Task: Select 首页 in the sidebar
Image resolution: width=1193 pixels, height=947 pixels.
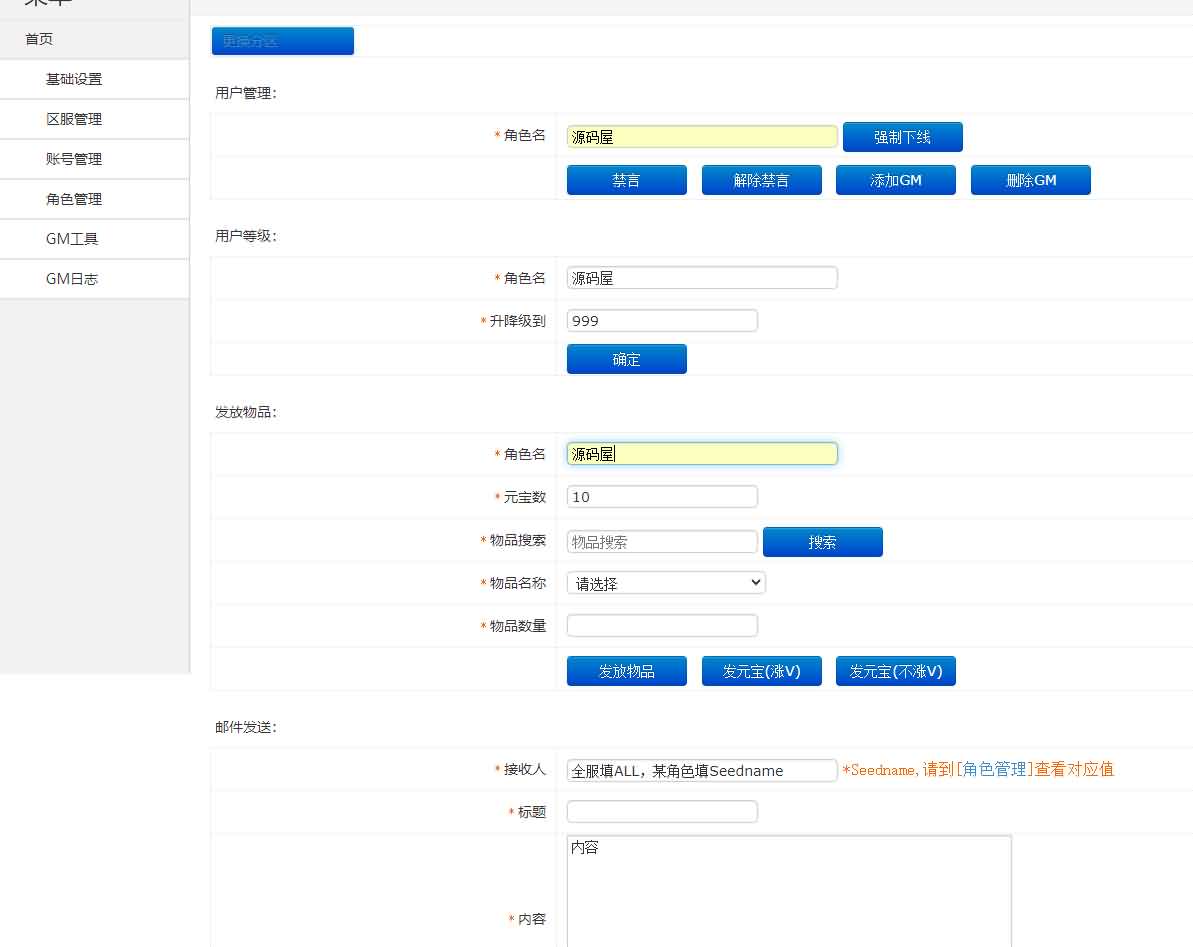Action: pos(38,39)
